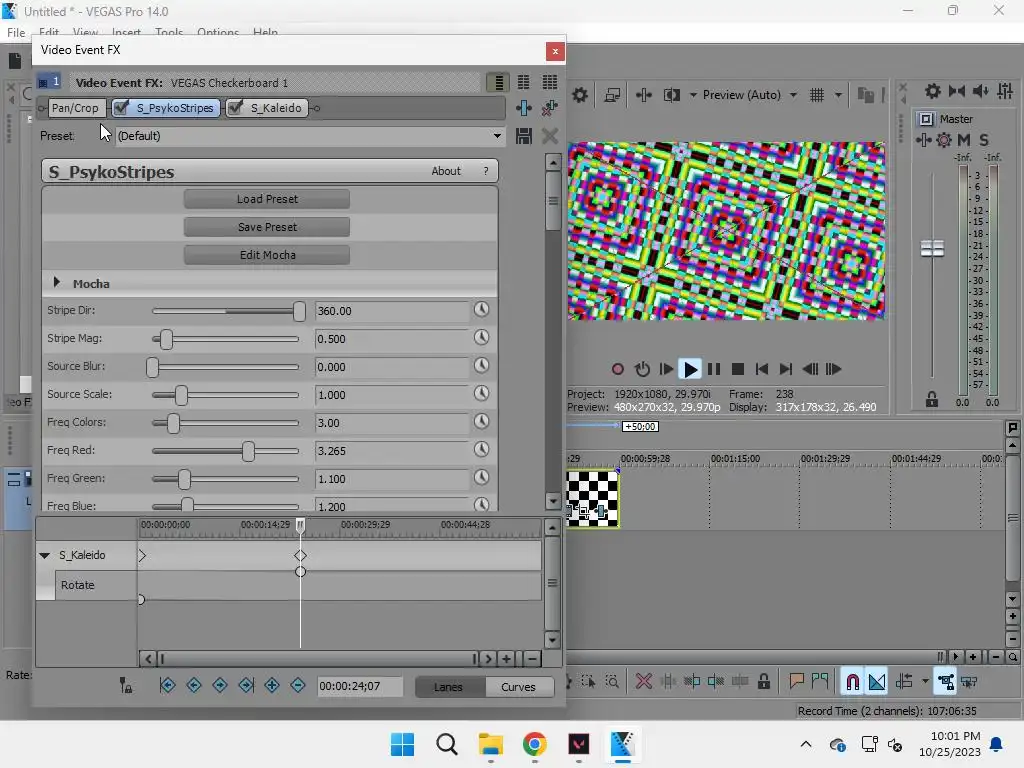1024x768 pixels.
Task: Play from start in preview transport
Action: point(666,370)
